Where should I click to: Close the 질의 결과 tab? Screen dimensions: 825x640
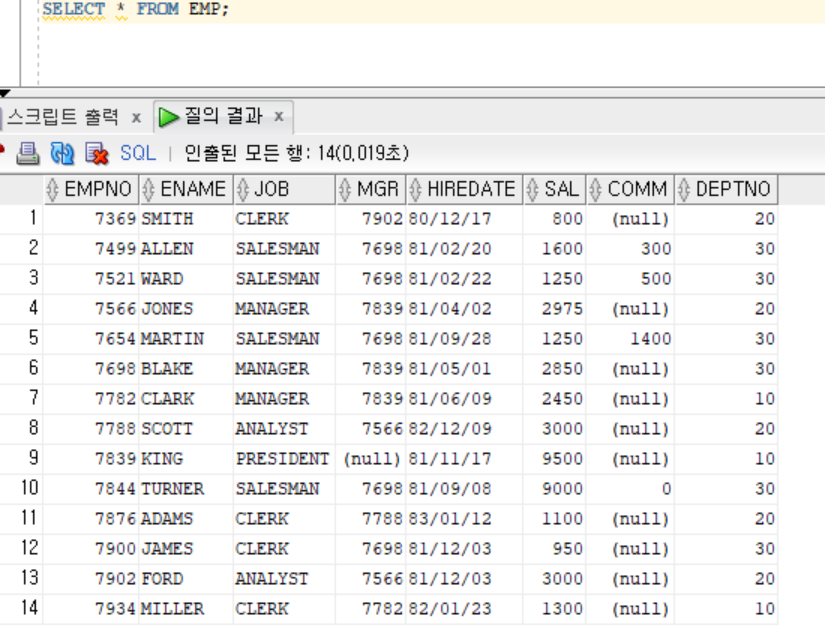click(279, 118)
